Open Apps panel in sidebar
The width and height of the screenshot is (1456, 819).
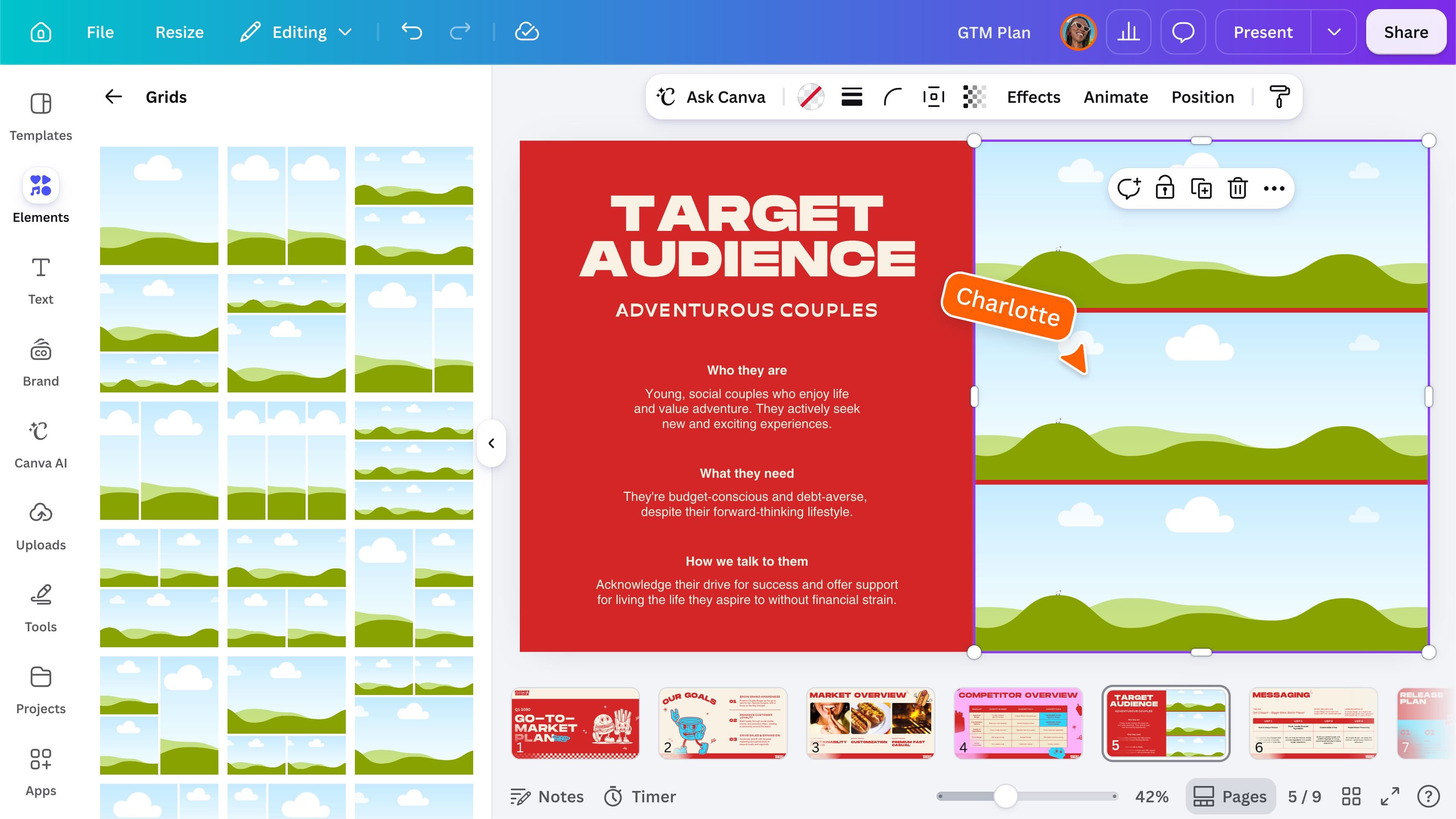[41, 773]
